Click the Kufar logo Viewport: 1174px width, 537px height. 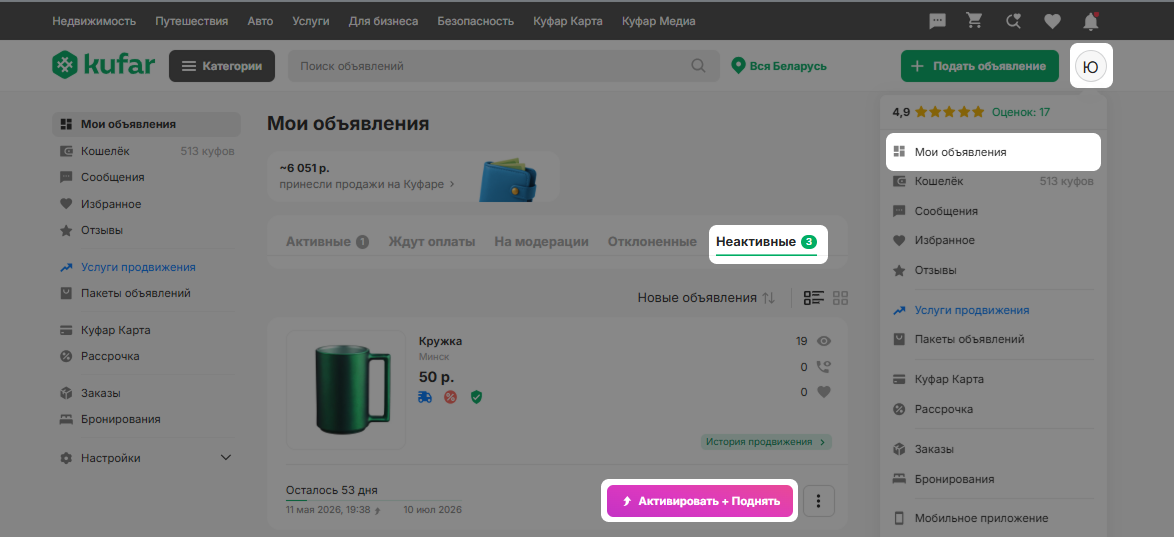pos(103,66)
